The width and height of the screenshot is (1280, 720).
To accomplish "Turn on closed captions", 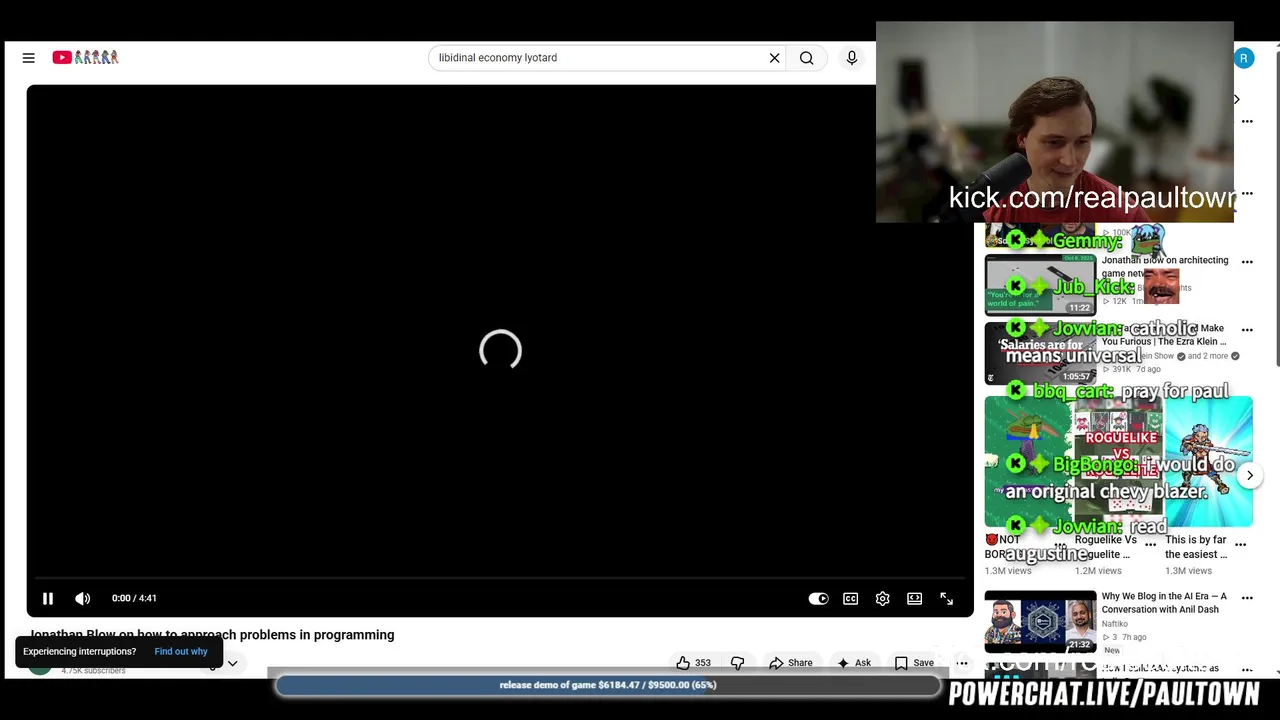I will (850, 598).
